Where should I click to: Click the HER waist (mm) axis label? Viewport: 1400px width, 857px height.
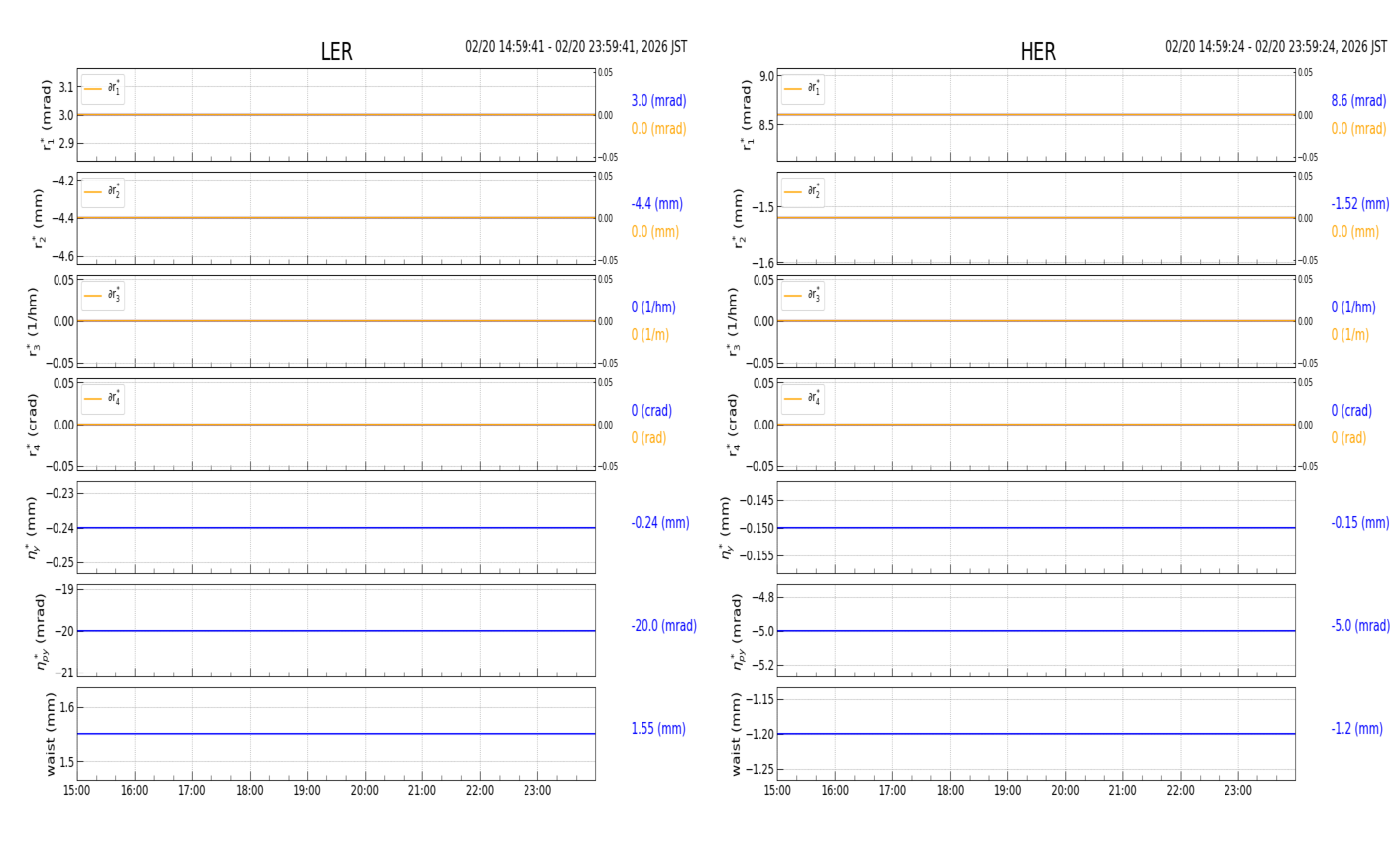pyautogui.click(x=737, y=734)
